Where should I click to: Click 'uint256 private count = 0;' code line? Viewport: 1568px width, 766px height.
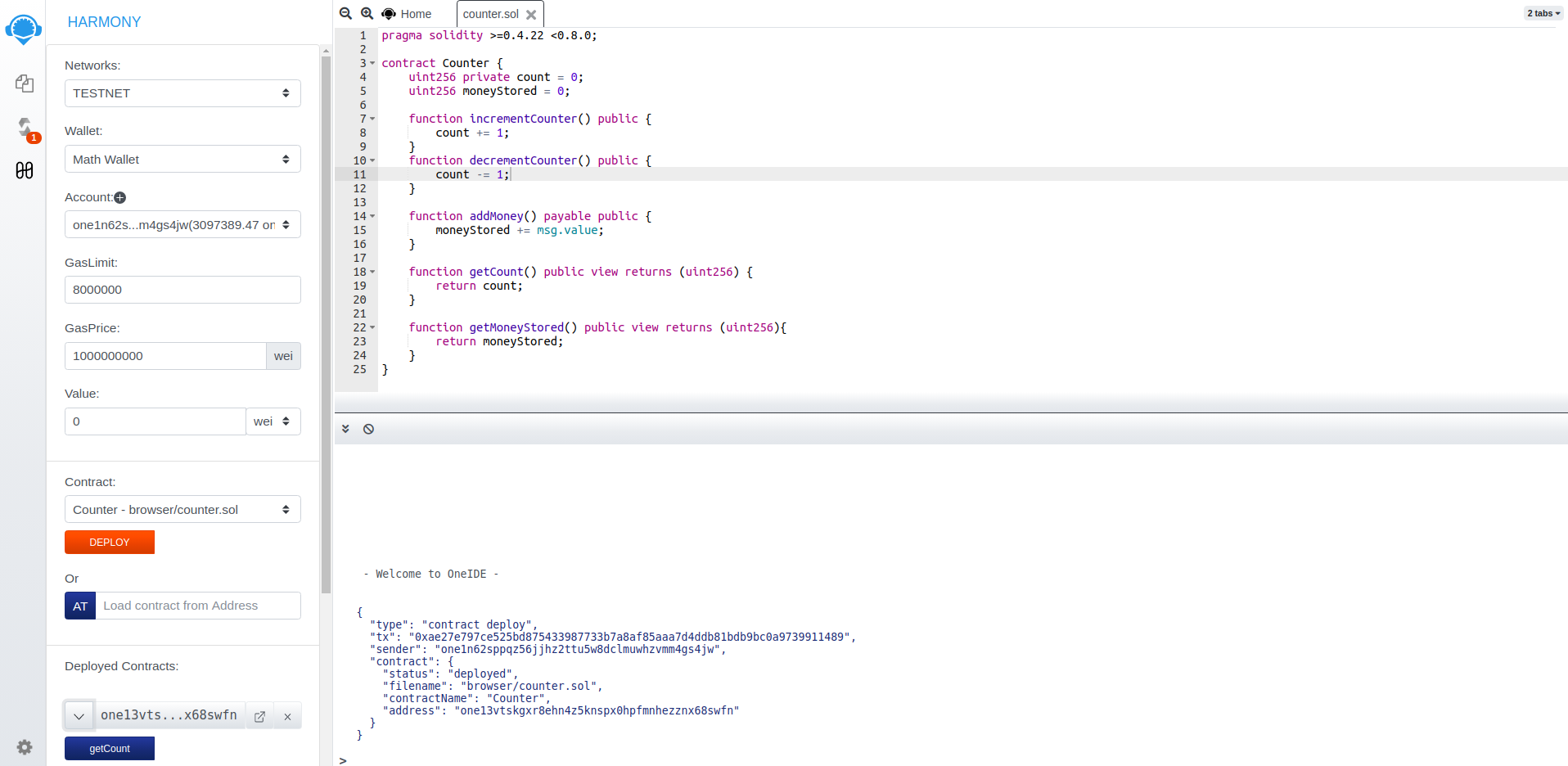point(496,77)
